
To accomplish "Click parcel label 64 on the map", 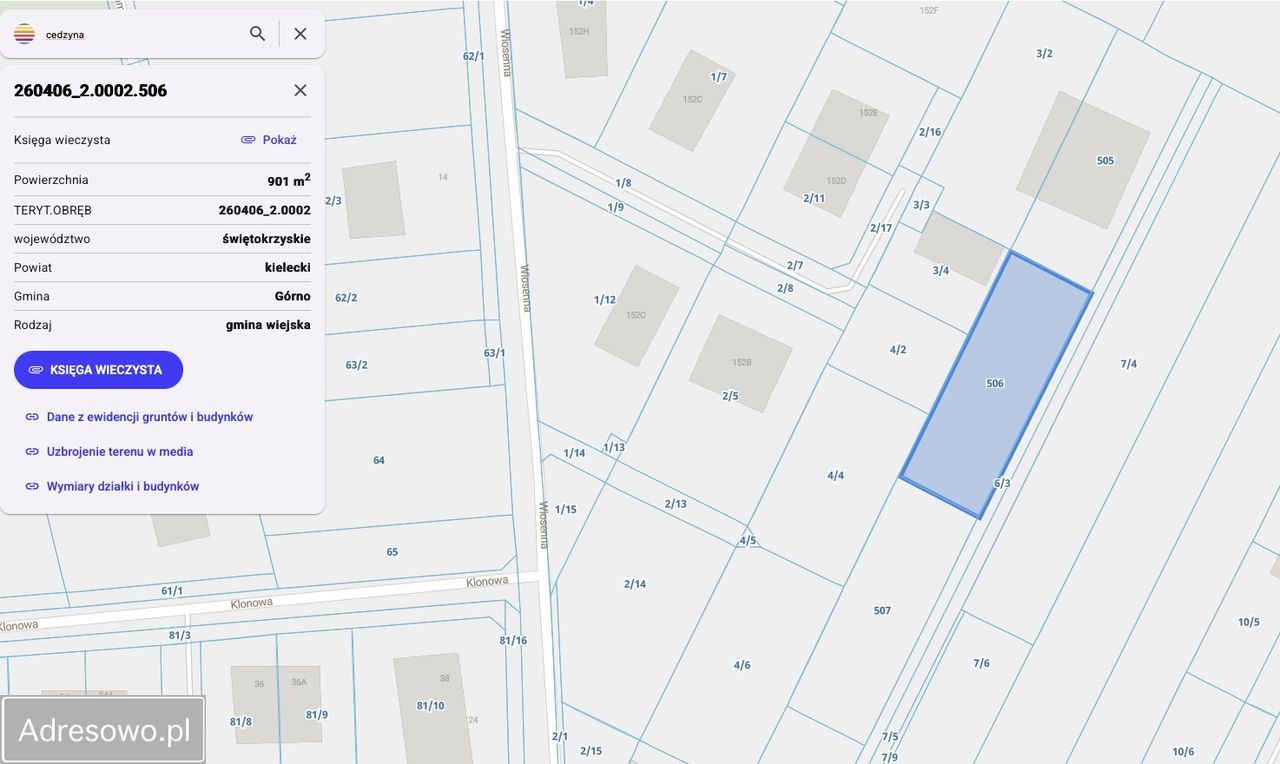I will [x=379, y=460].
